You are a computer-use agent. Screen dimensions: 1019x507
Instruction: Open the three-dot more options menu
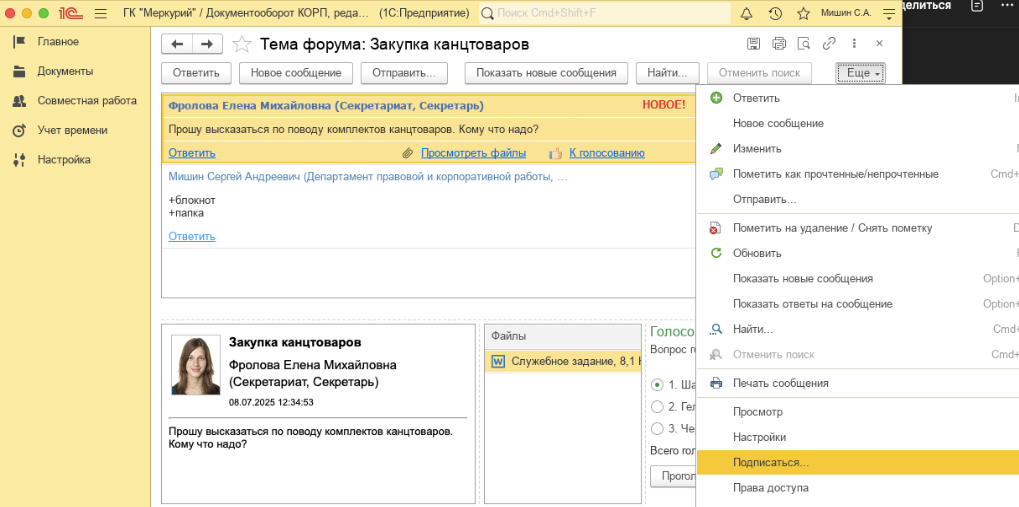point(853,44)
